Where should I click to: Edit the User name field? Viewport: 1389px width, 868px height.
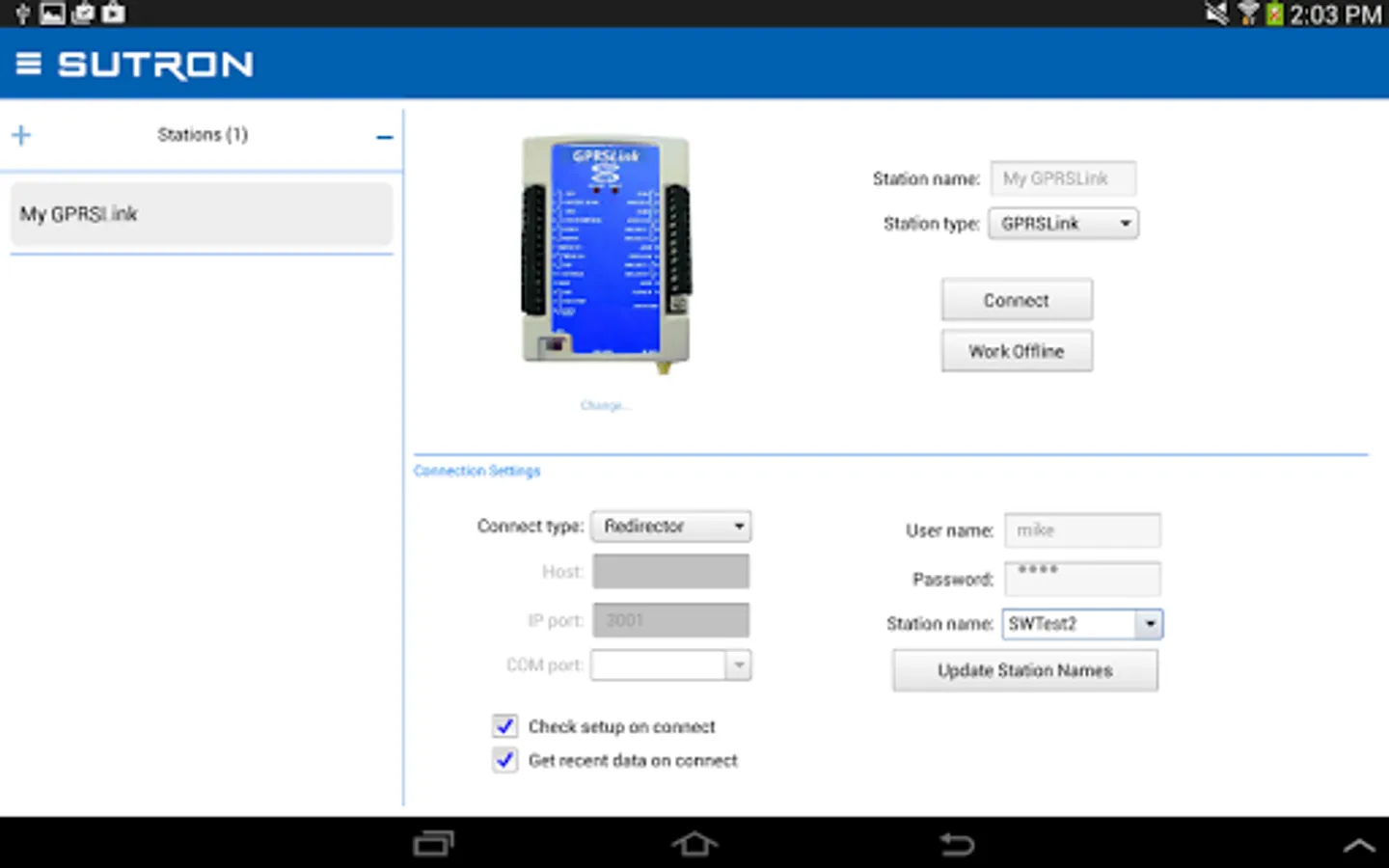tap(1082, 530)
